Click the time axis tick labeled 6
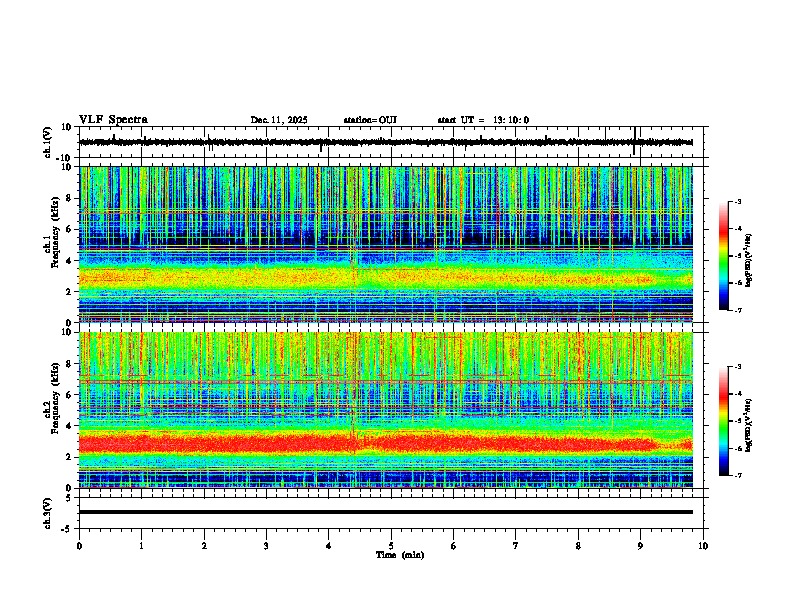The width and height of the screenshot is (792, 612). [454, 546]
